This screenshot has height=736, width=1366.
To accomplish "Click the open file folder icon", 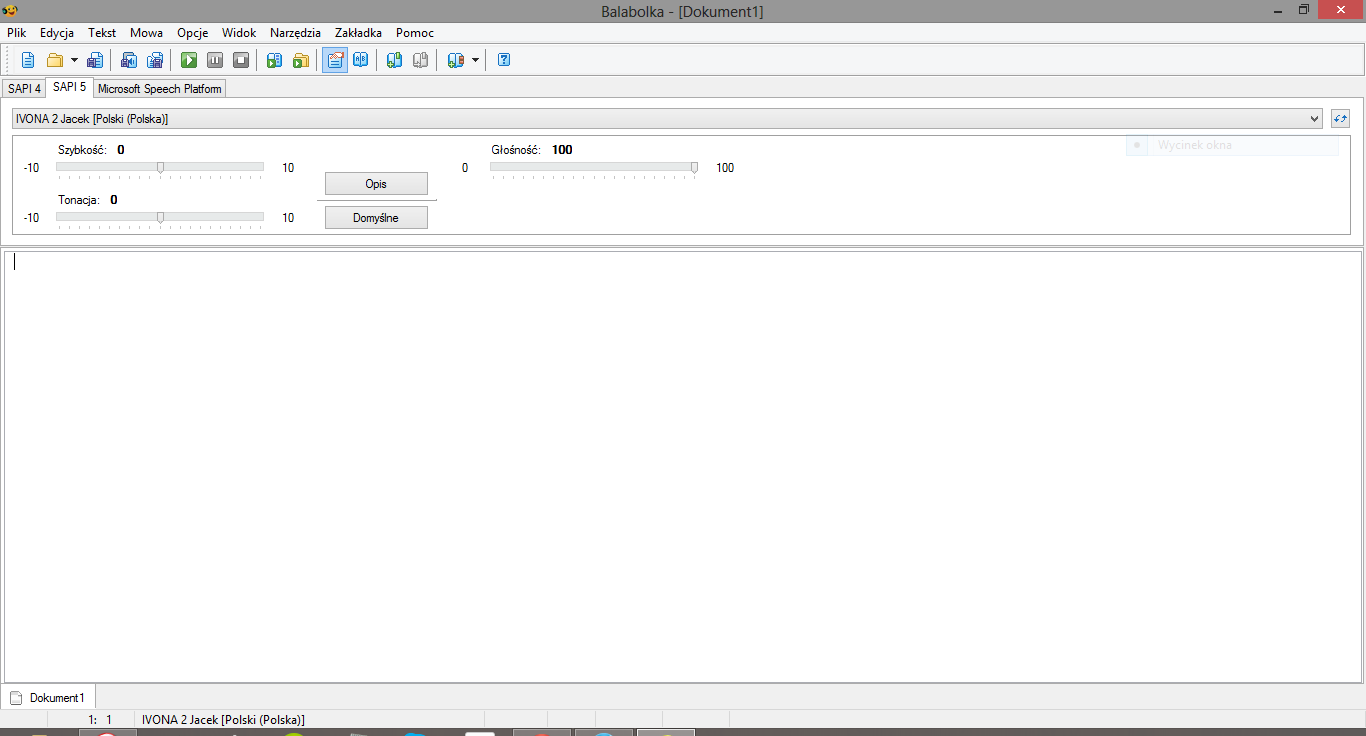I will point(55,60).
